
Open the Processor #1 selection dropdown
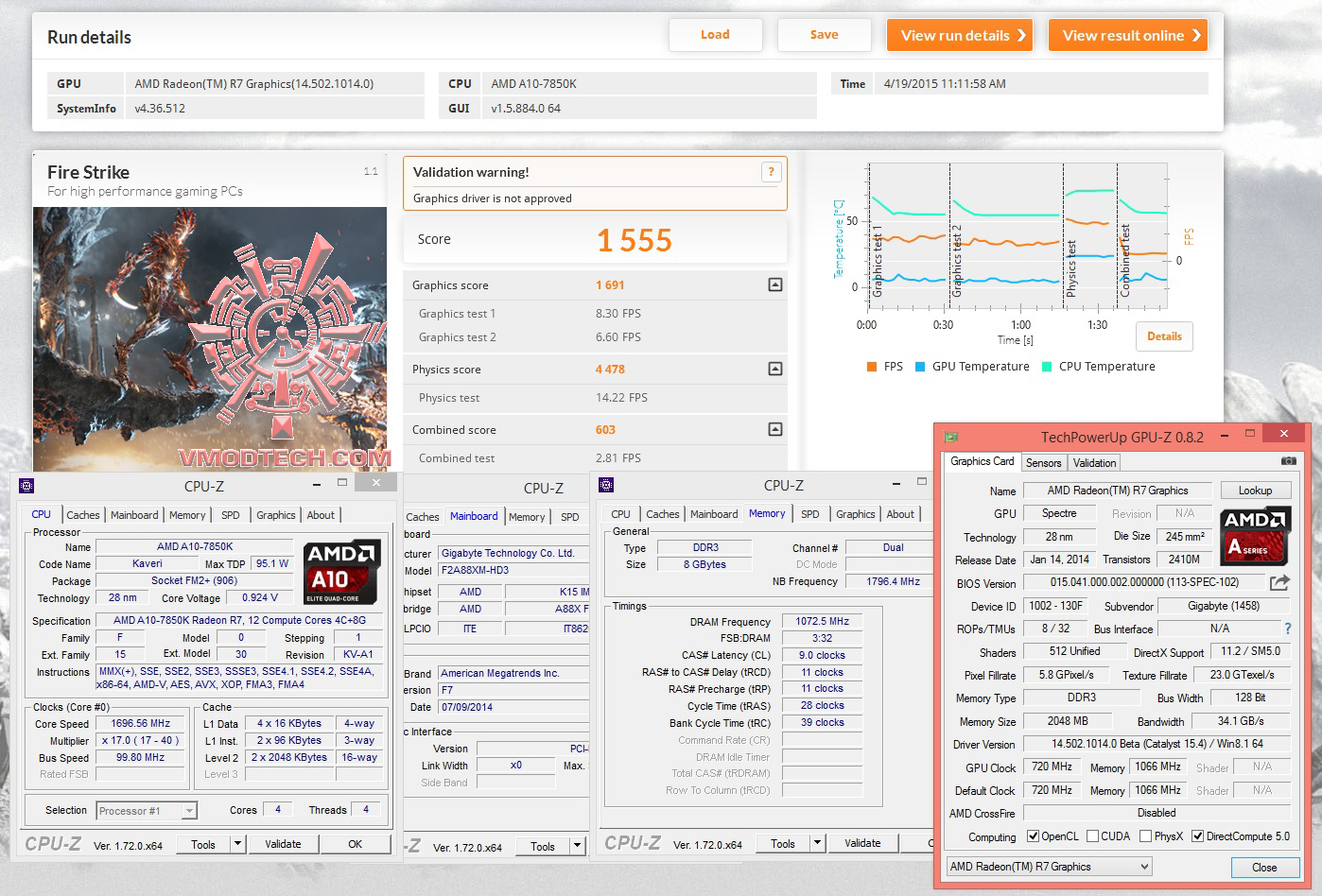pos(189,811)
